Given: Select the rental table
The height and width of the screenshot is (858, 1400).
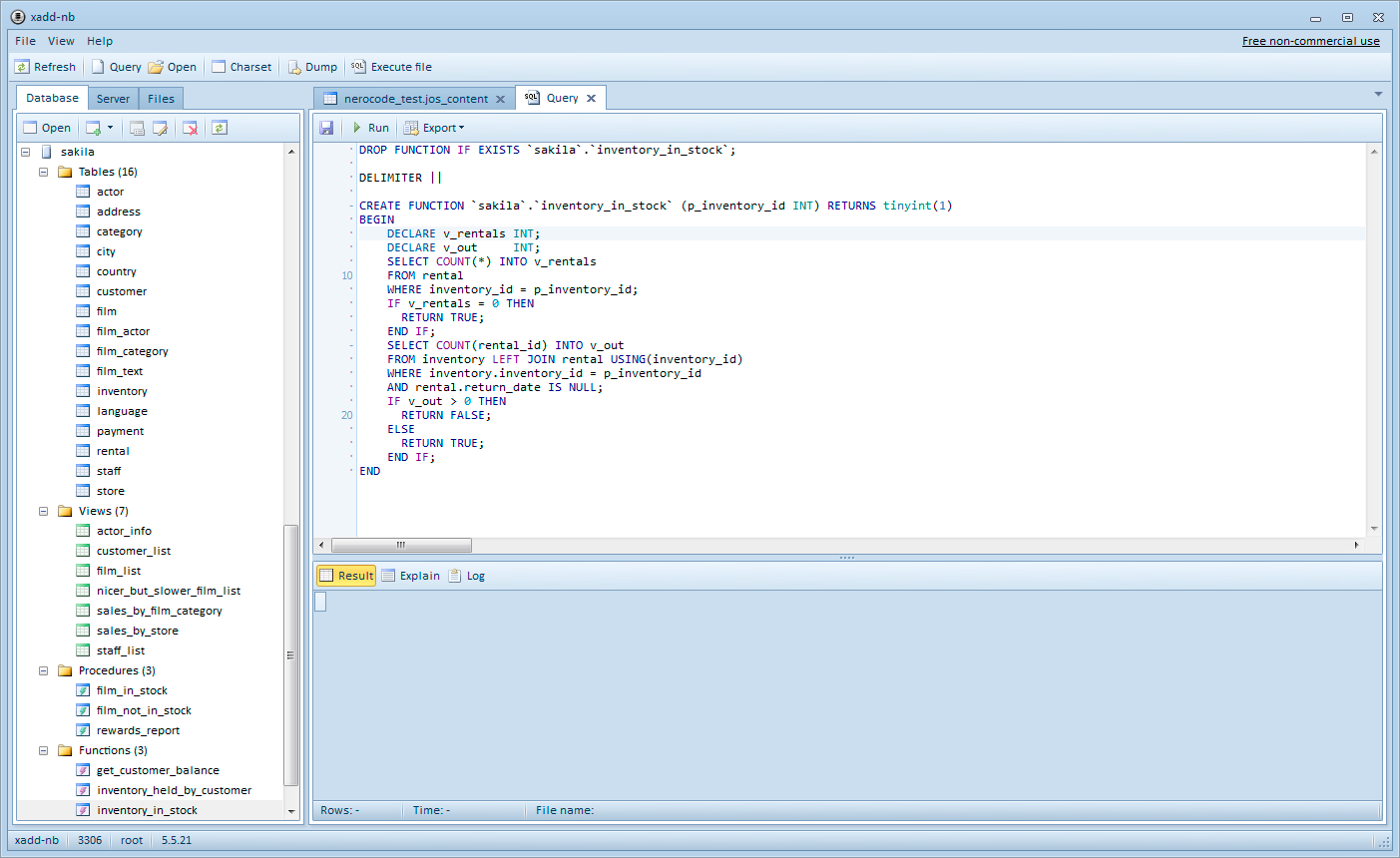Looking at the screenshot, I should tap(113, 451).
